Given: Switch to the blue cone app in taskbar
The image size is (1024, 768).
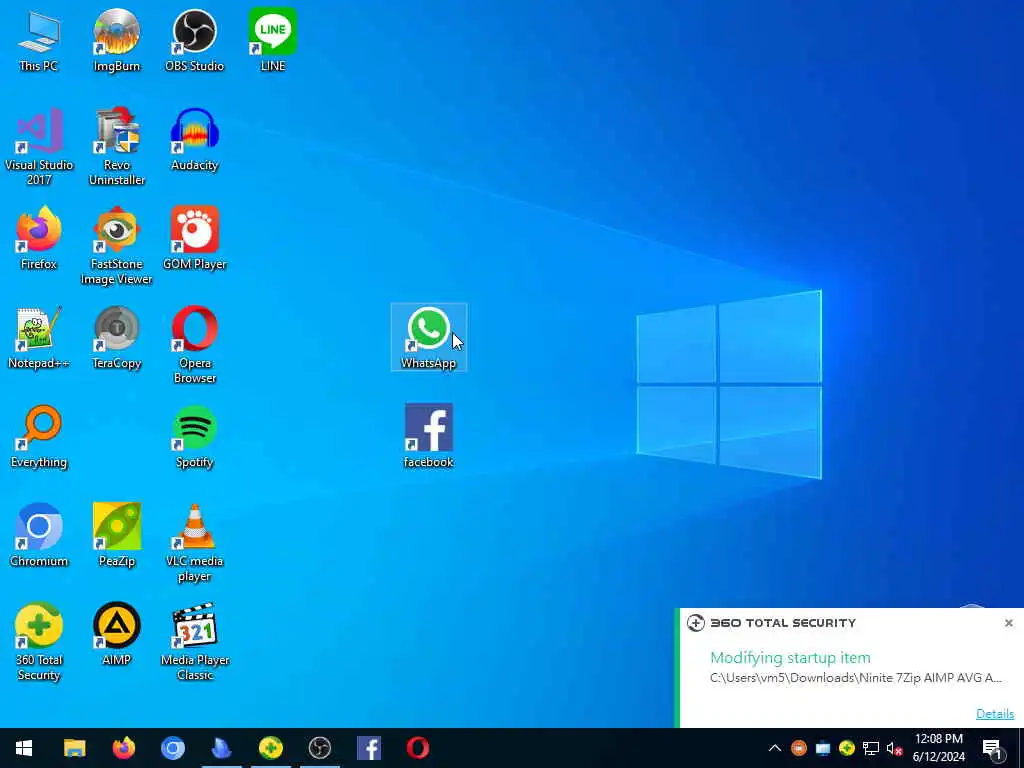Looking at the screenshot, I should point(221,748).
